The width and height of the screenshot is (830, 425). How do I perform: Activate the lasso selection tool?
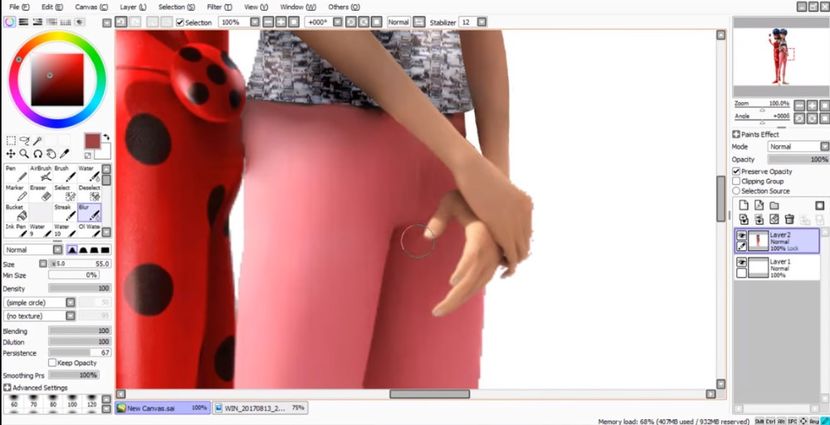click(x=24, y=141)
